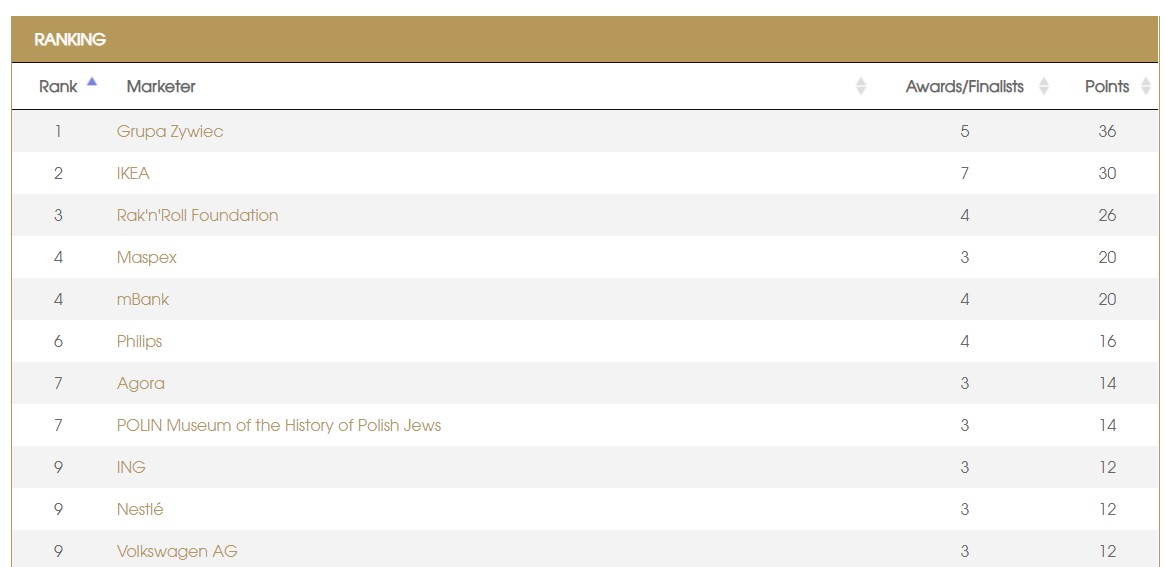Sort table by Rank header

[x=58, y=87]
